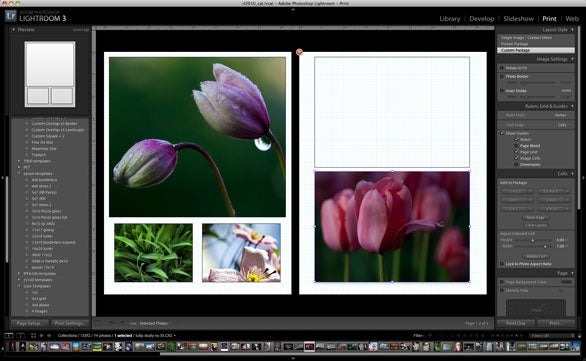Select the green grass photo cell
The height and width of the screenshot is (361, 586).
tap(154, 253)
